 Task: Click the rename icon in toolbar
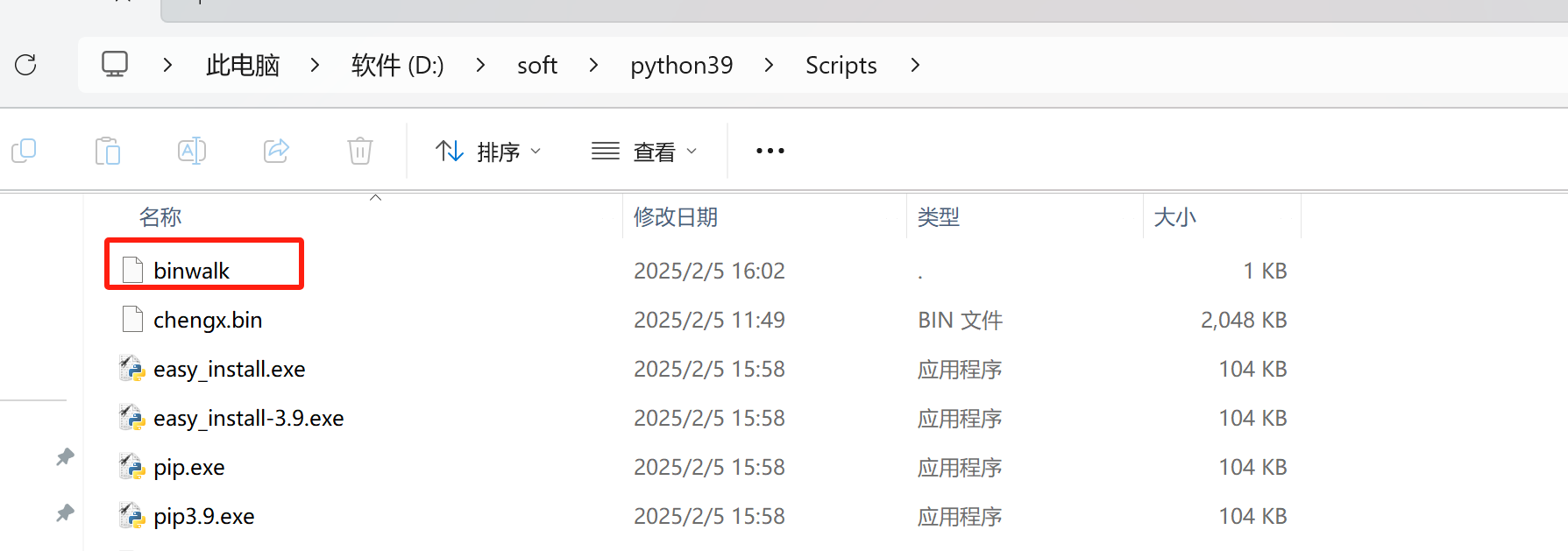pyautogui.click(x=192, y=152)
